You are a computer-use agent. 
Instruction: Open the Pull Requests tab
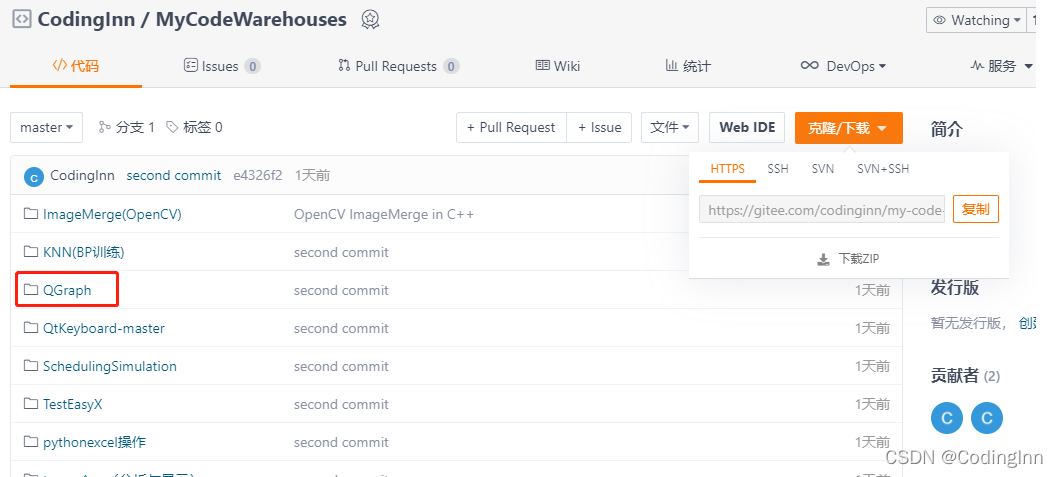(398, 65)
